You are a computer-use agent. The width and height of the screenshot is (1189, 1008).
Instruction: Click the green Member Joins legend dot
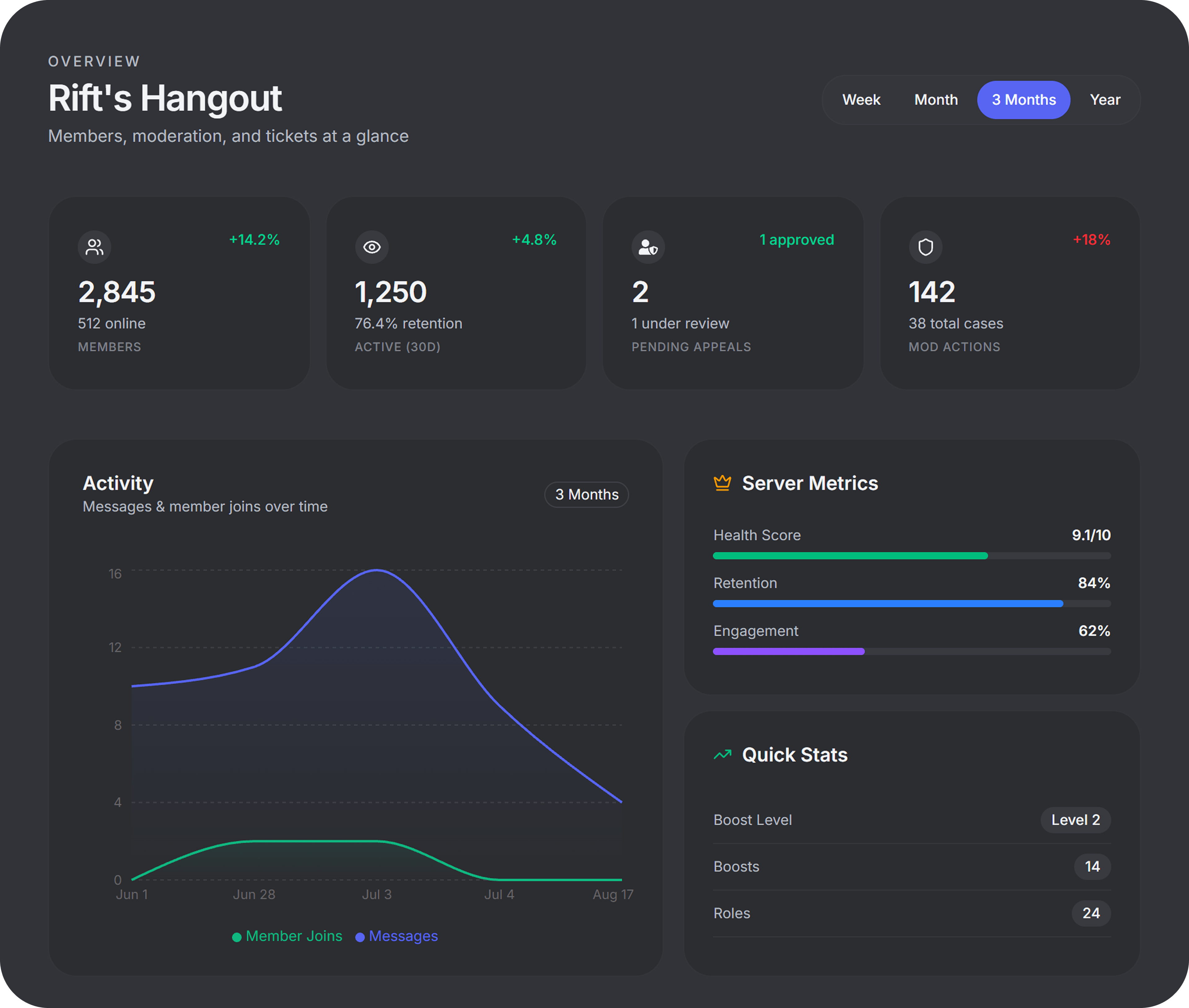(237, 937)
